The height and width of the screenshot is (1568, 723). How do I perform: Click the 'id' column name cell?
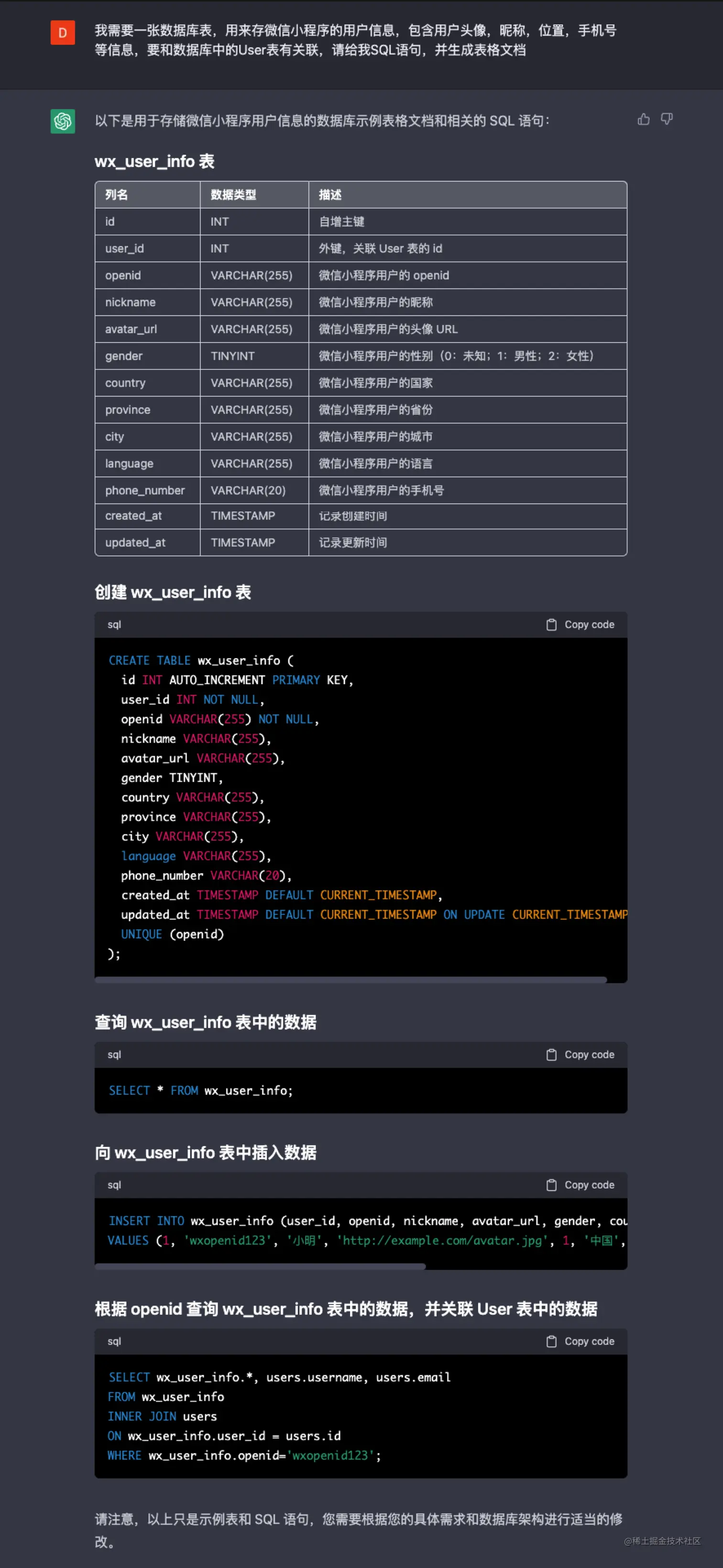[x=147, y=222]
